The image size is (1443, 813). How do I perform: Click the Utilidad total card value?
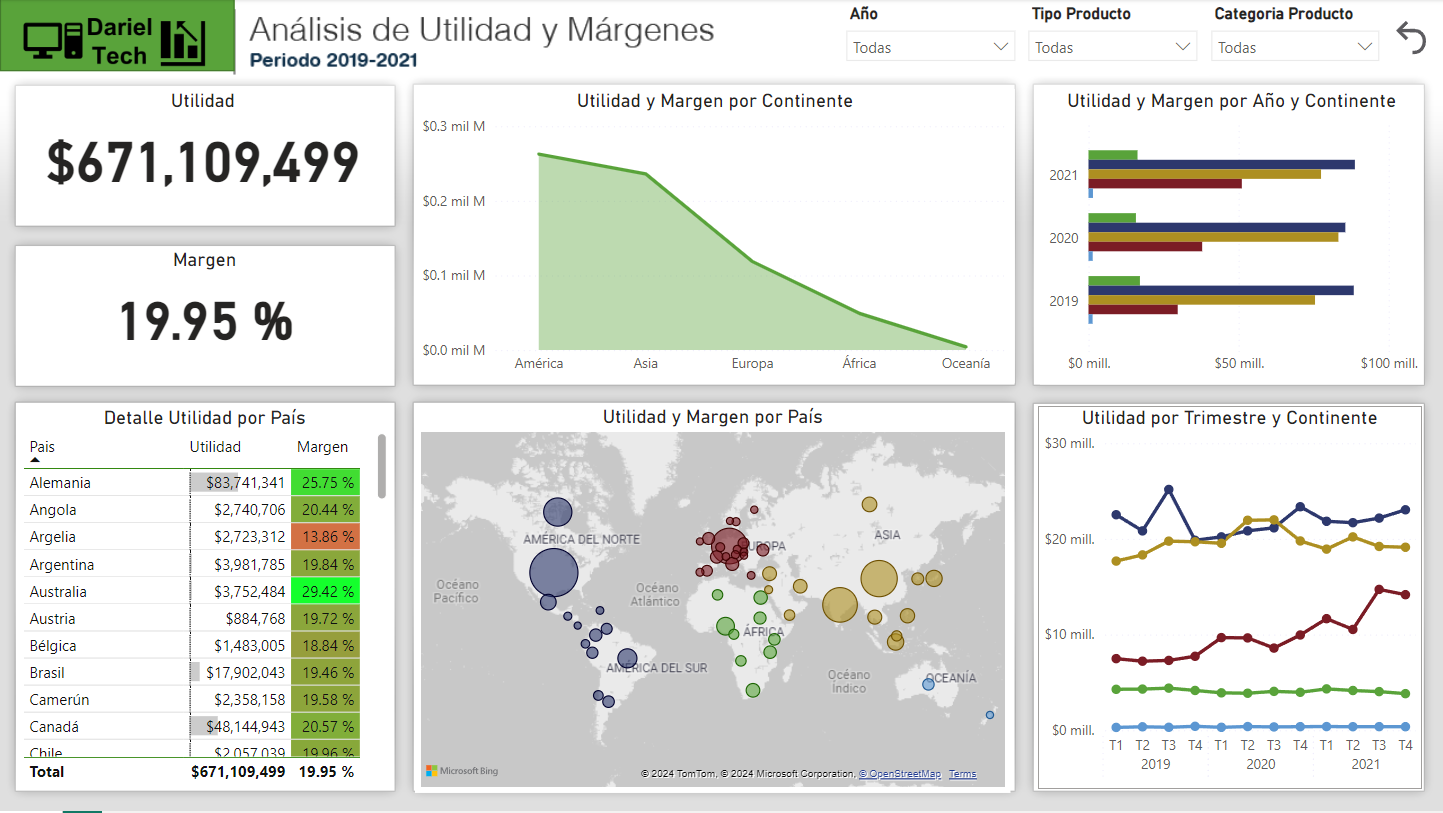click(203, 163)
